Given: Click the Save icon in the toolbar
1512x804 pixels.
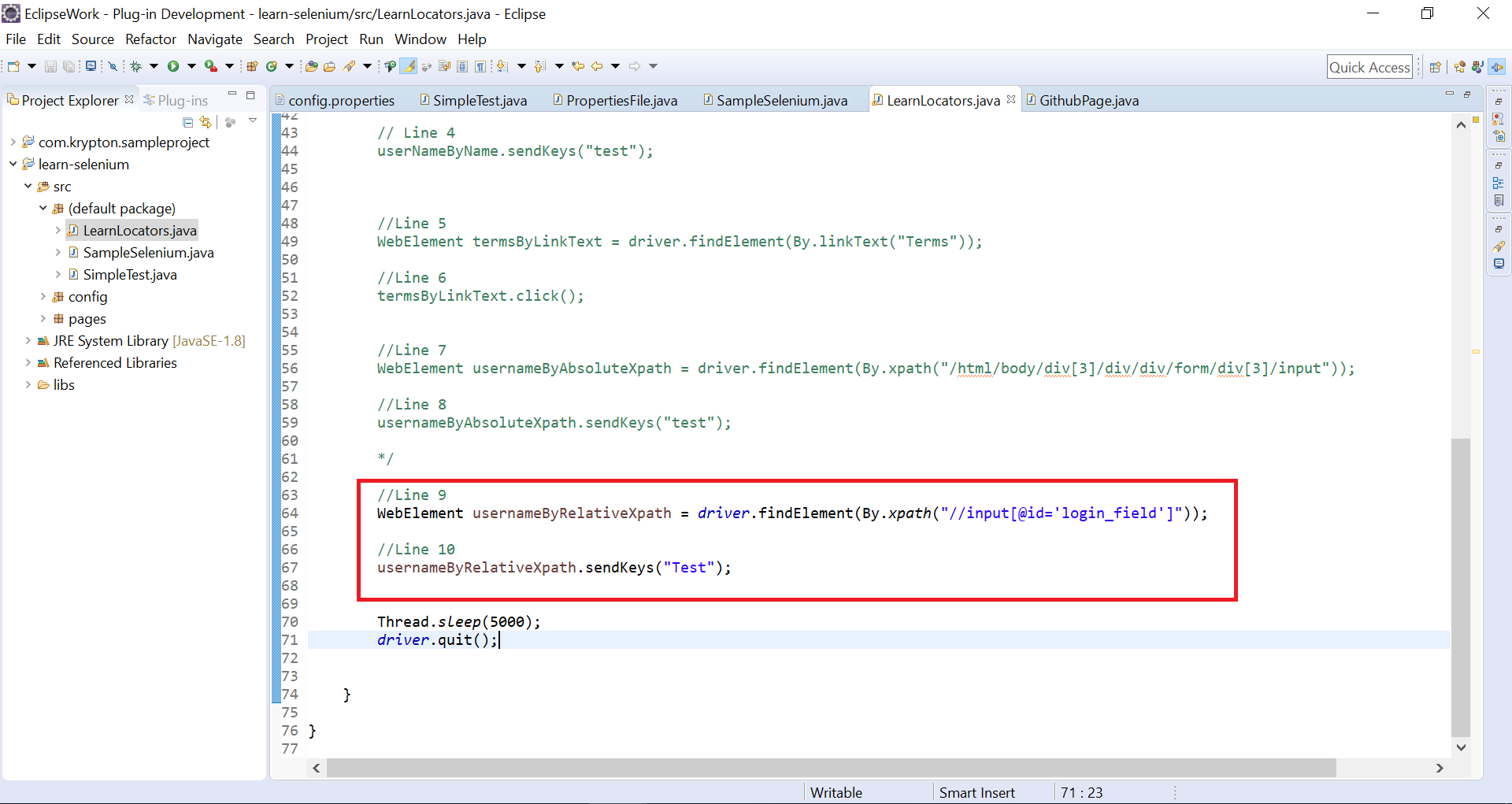Looking at the screenshot, I should [50, 66].
